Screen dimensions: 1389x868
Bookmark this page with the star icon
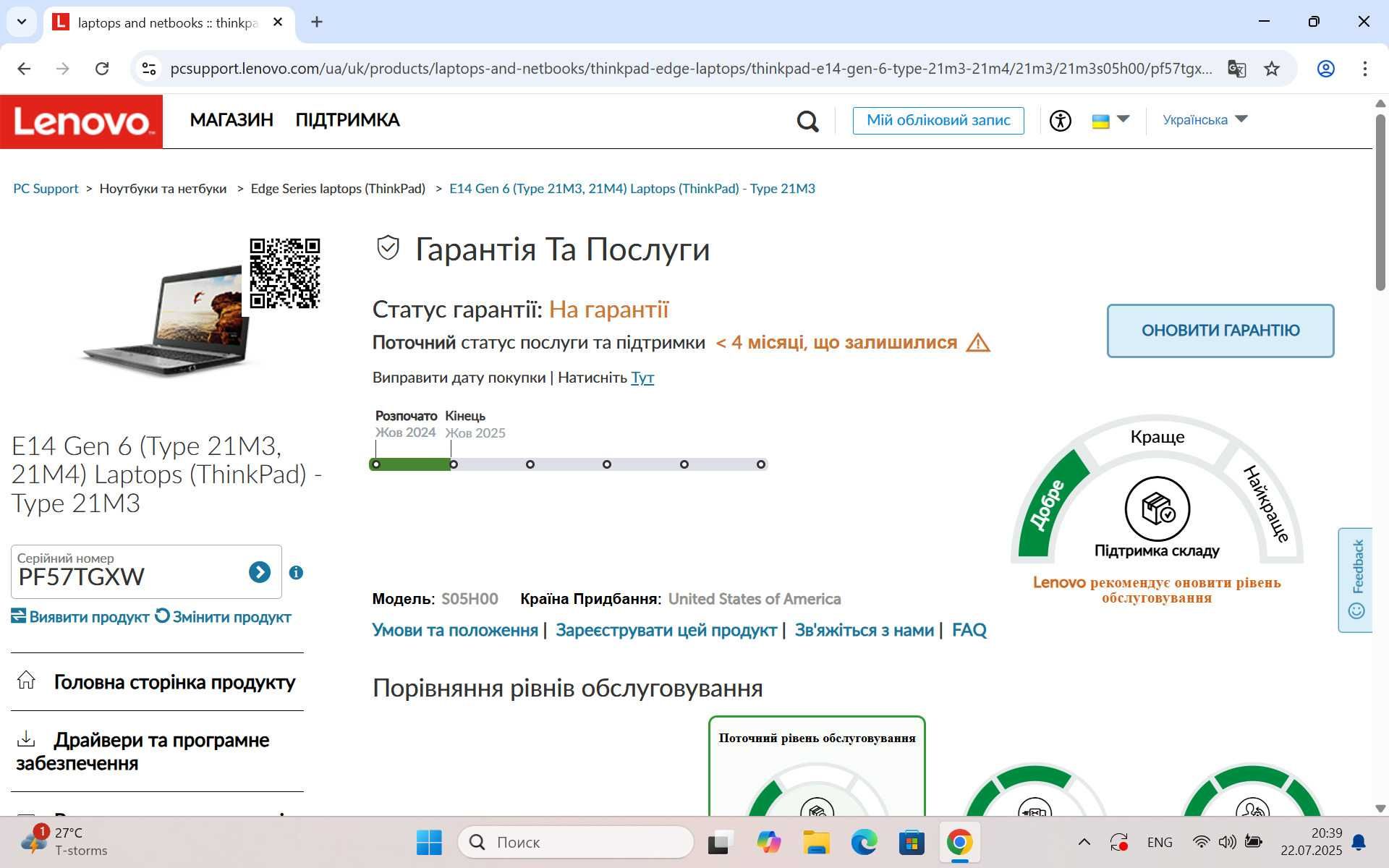(1272, 69)
